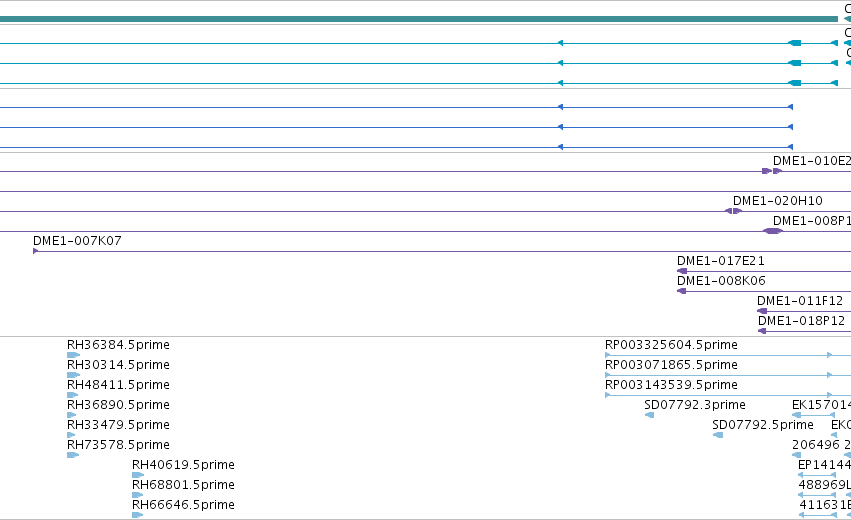
Task: Click the RH68801.5prime label
Action: pos(183,485)
